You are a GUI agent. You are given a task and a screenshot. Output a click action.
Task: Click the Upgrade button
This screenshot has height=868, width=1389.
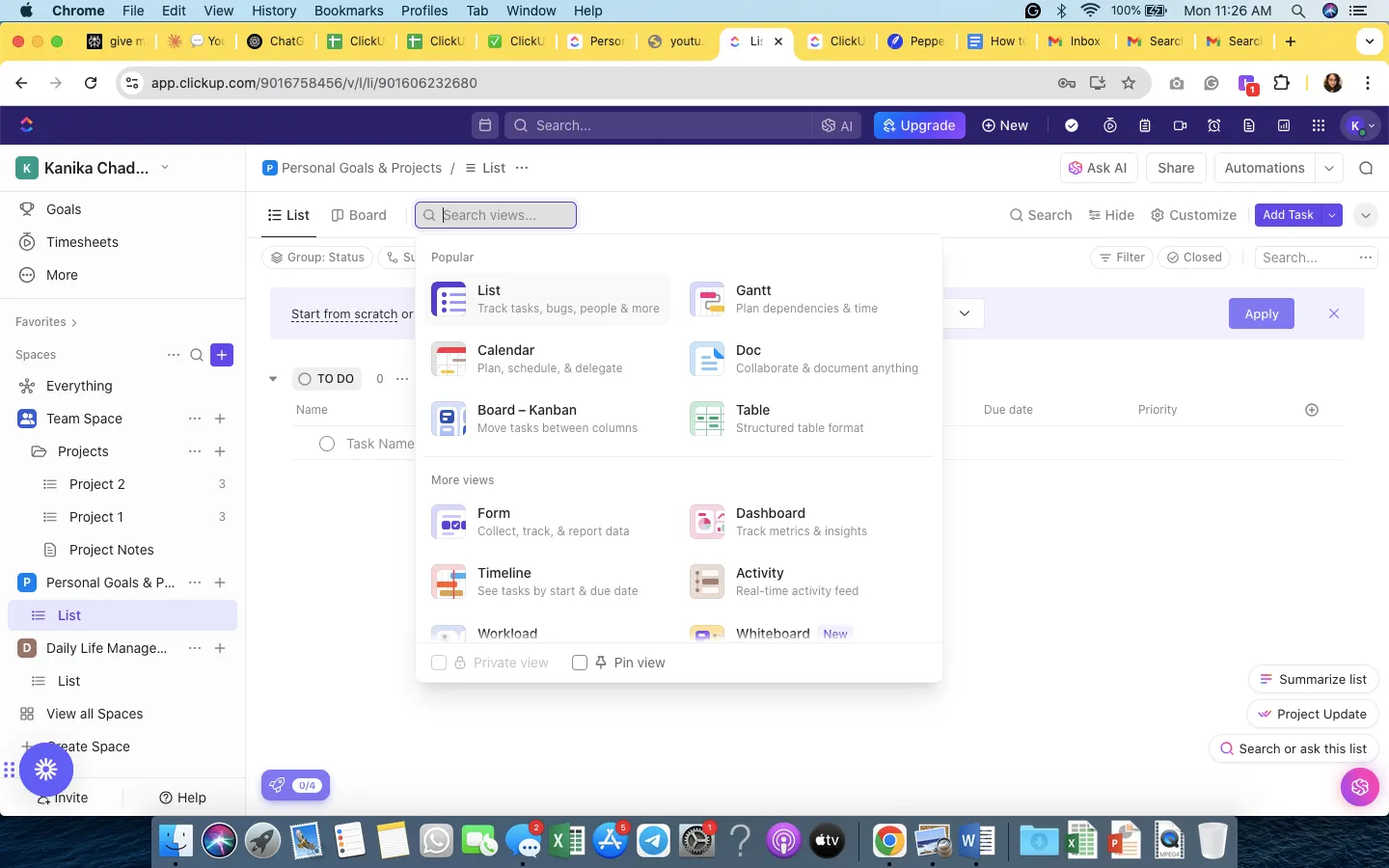click(919, 125)
